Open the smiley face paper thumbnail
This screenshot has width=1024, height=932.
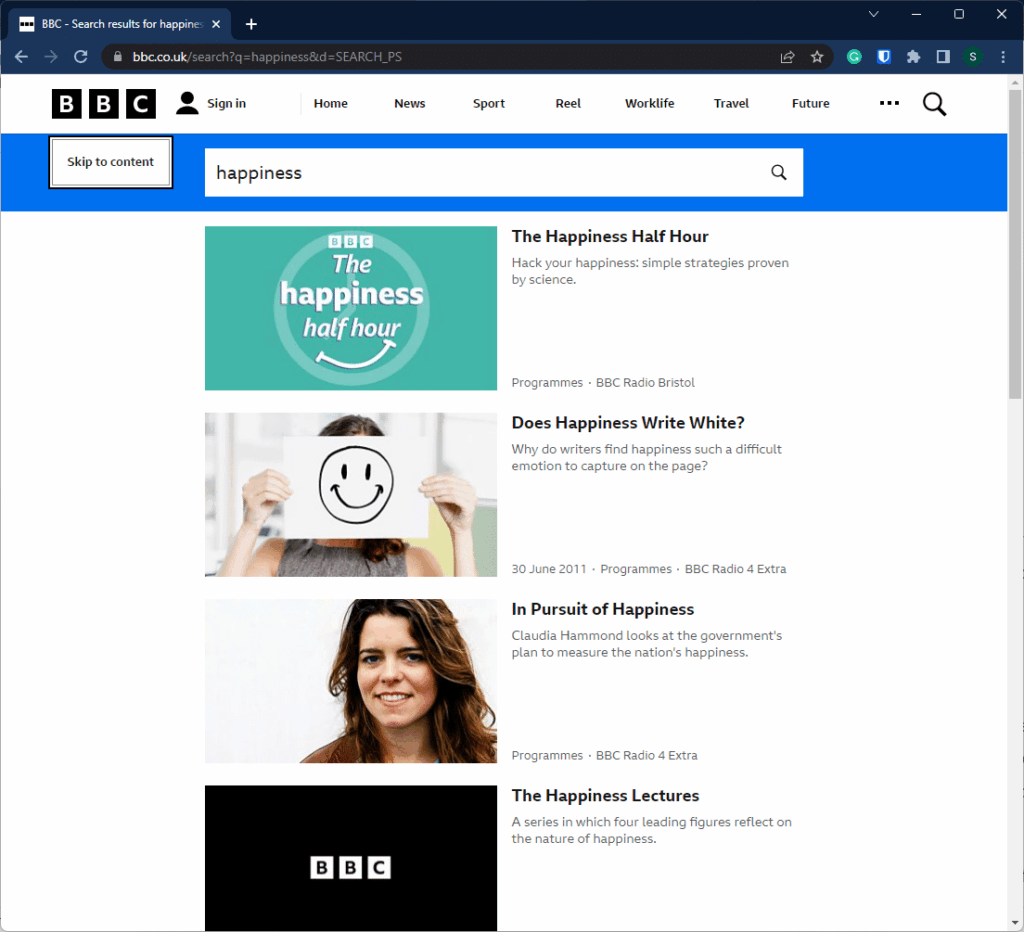pyautogui.click(x=351, y=494)
